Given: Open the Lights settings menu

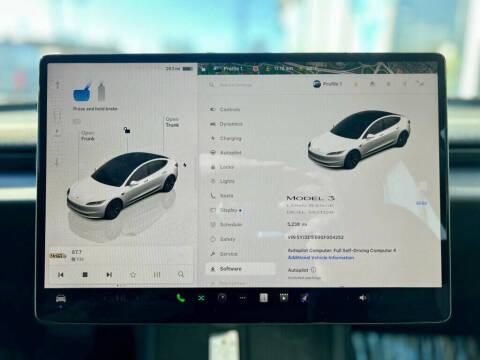Looking at the screenshot, I should (222, 181).
